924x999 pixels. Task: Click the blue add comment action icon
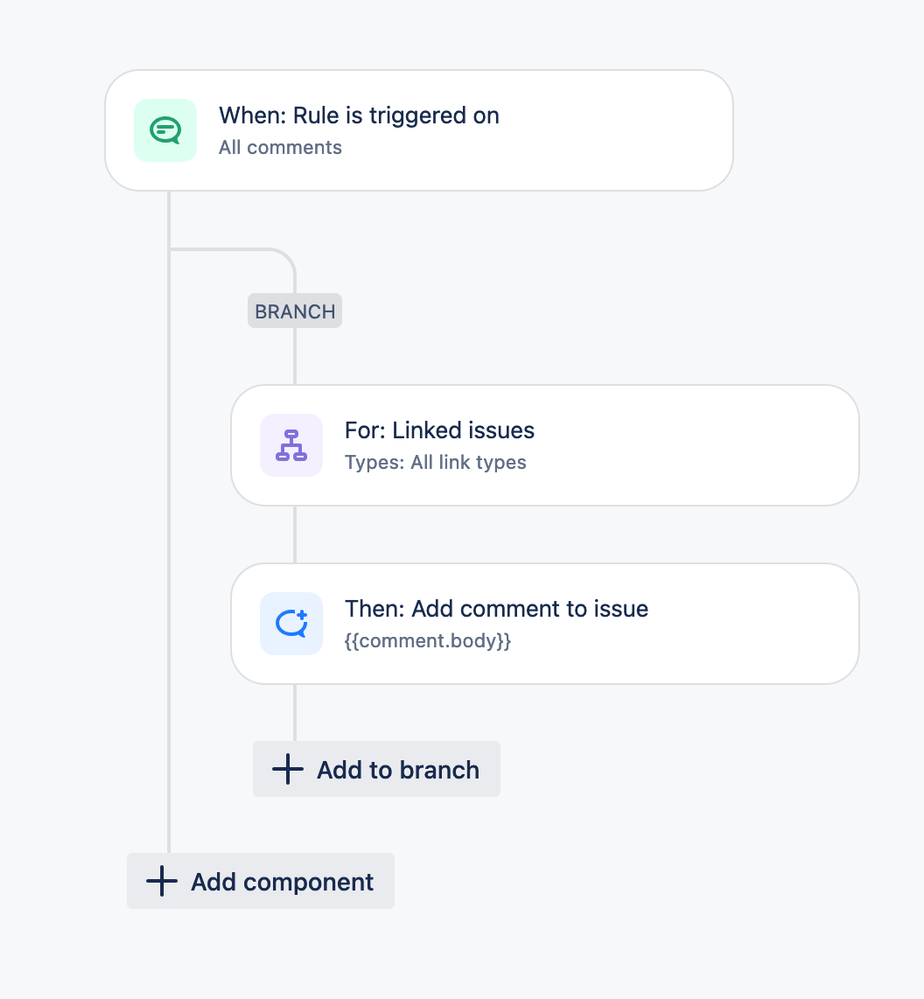tap(291, 624)
